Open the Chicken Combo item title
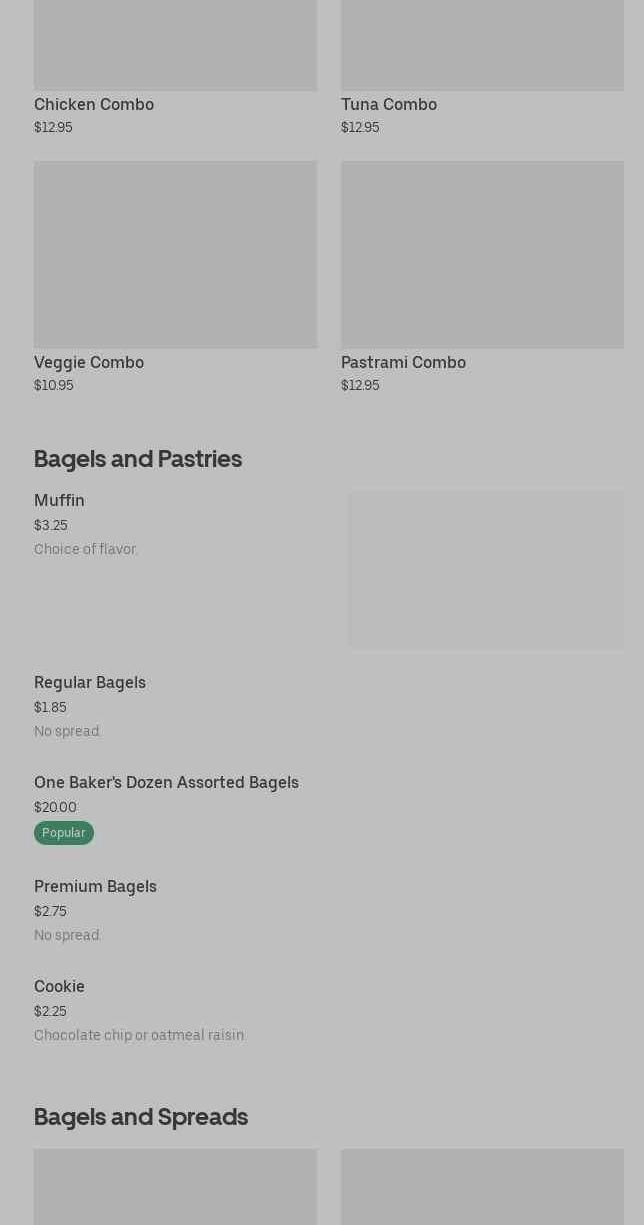Screen dimensions: 644x1225 pyautogui.click(x=94, y=104)
